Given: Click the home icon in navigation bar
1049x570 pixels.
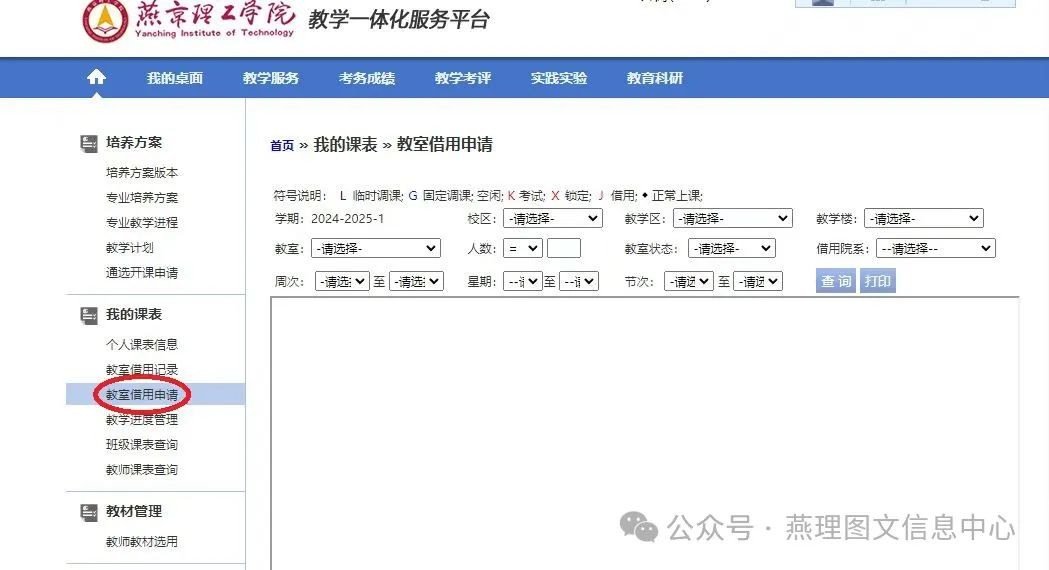Looking at the screenshot, I should pos(96,77).
